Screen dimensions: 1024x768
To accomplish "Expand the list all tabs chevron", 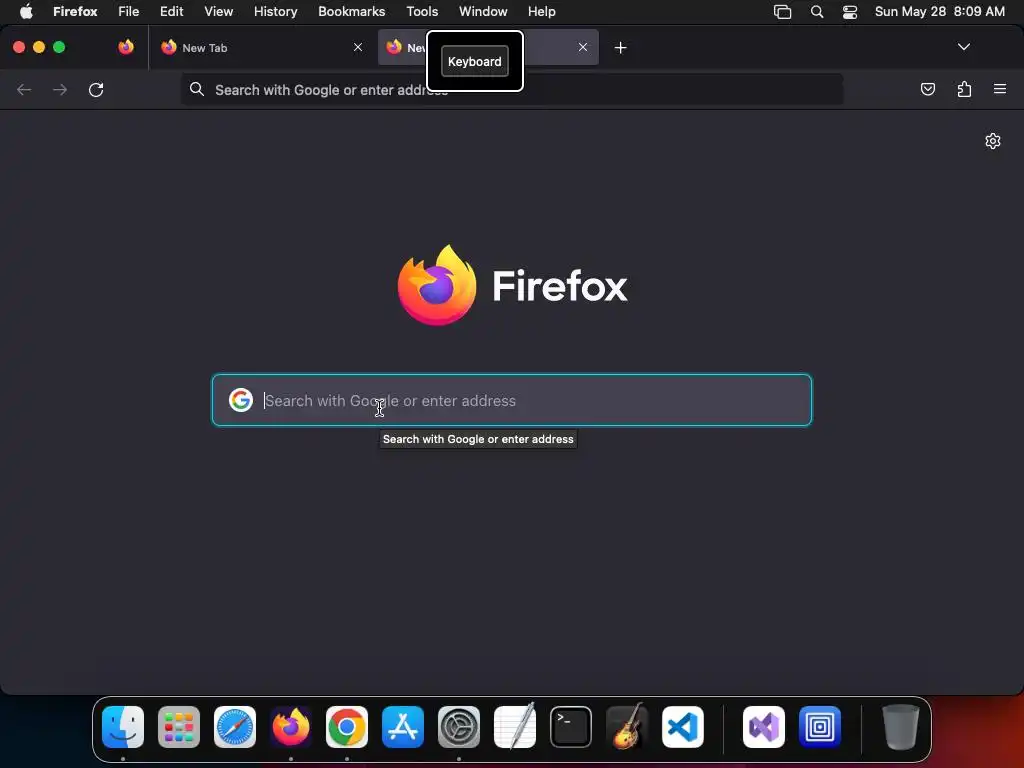I will (963, 47).
